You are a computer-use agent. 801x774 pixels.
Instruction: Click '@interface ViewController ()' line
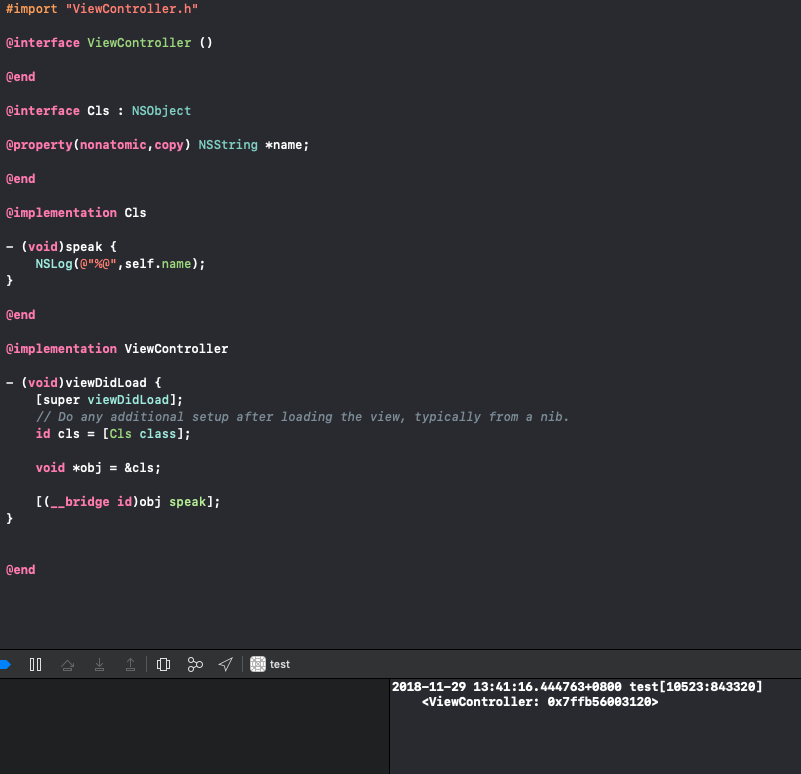(109, 43)
